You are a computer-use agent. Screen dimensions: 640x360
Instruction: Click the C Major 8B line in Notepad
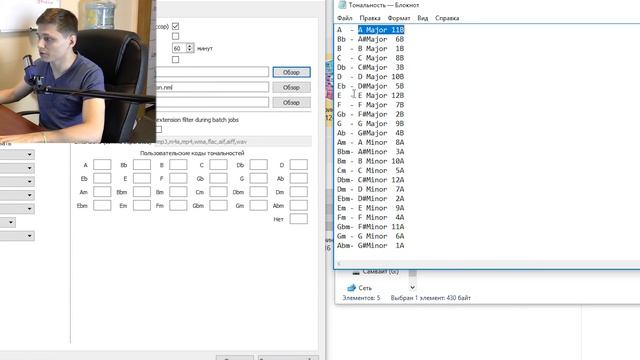(371, 58)
